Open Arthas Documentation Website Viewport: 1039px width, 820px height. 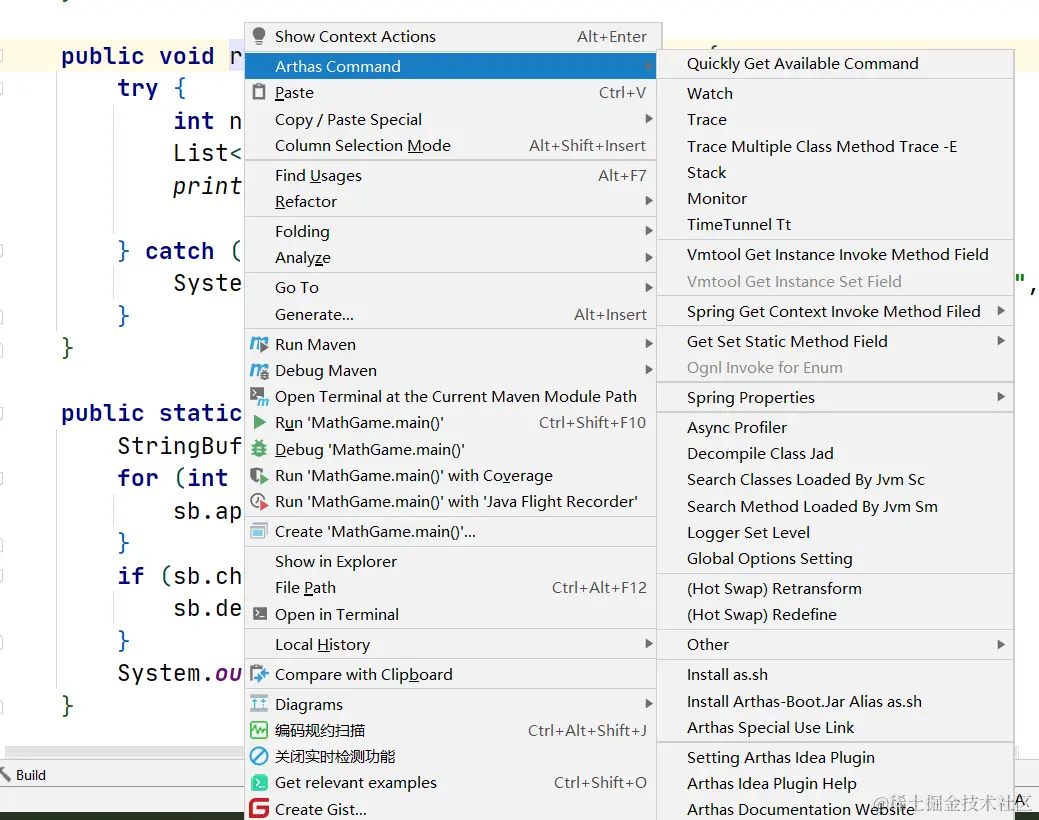tap(836, 809)
